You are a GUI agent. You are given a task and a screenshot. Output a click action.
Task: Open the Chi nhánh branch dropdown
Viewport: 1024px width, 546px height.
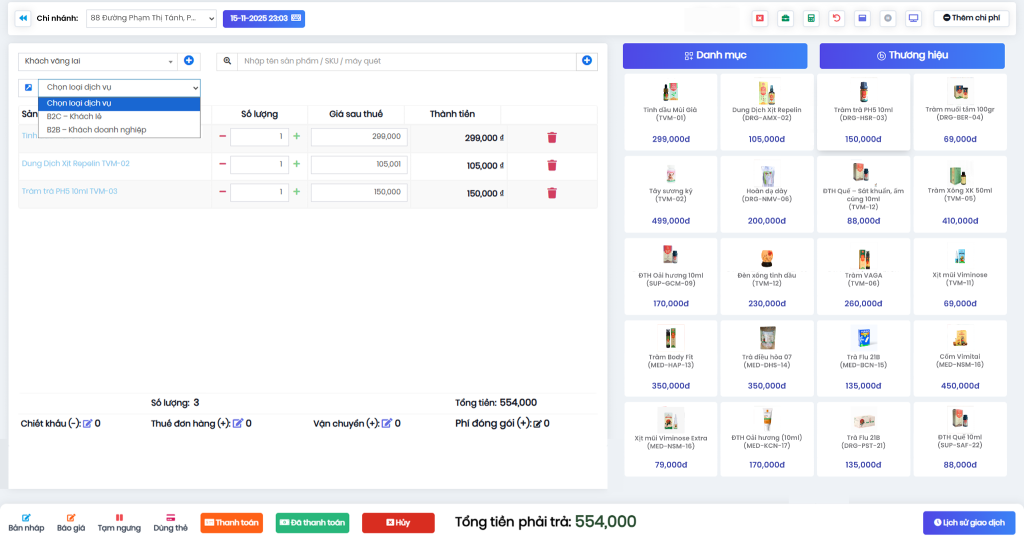[x=151, y=18]
